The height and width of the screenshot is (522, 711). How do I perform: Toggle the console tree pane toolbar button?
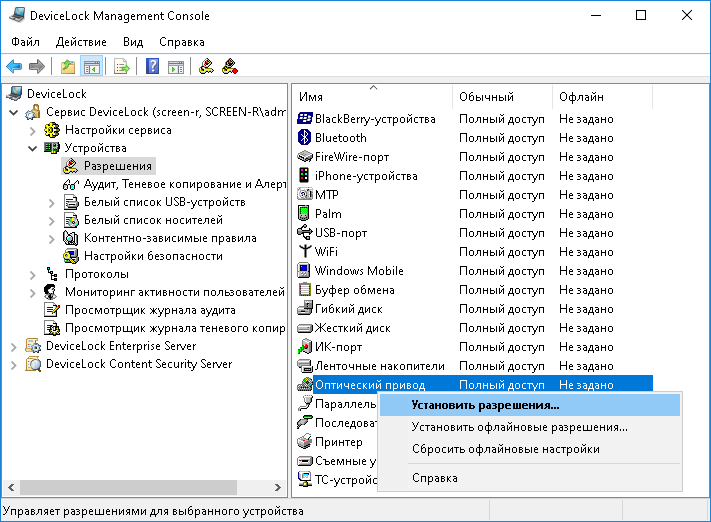click(x=91, y=67)
